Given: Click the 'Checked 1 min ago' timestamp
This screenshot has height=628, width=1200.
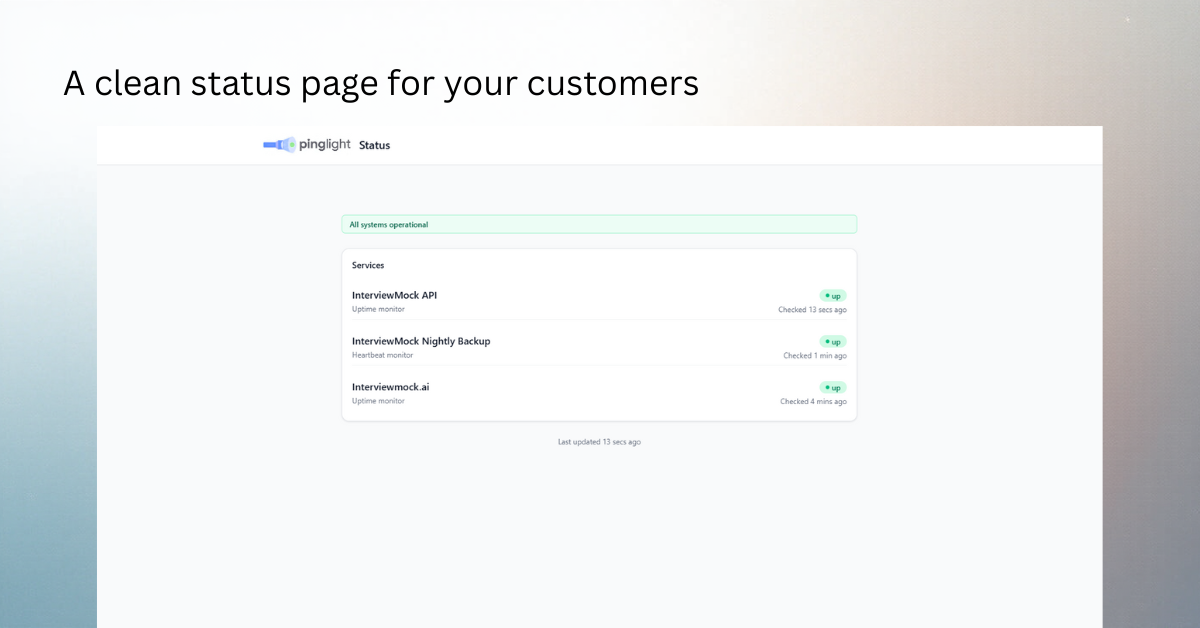Looking at the screenshot, I should [815, 355].
